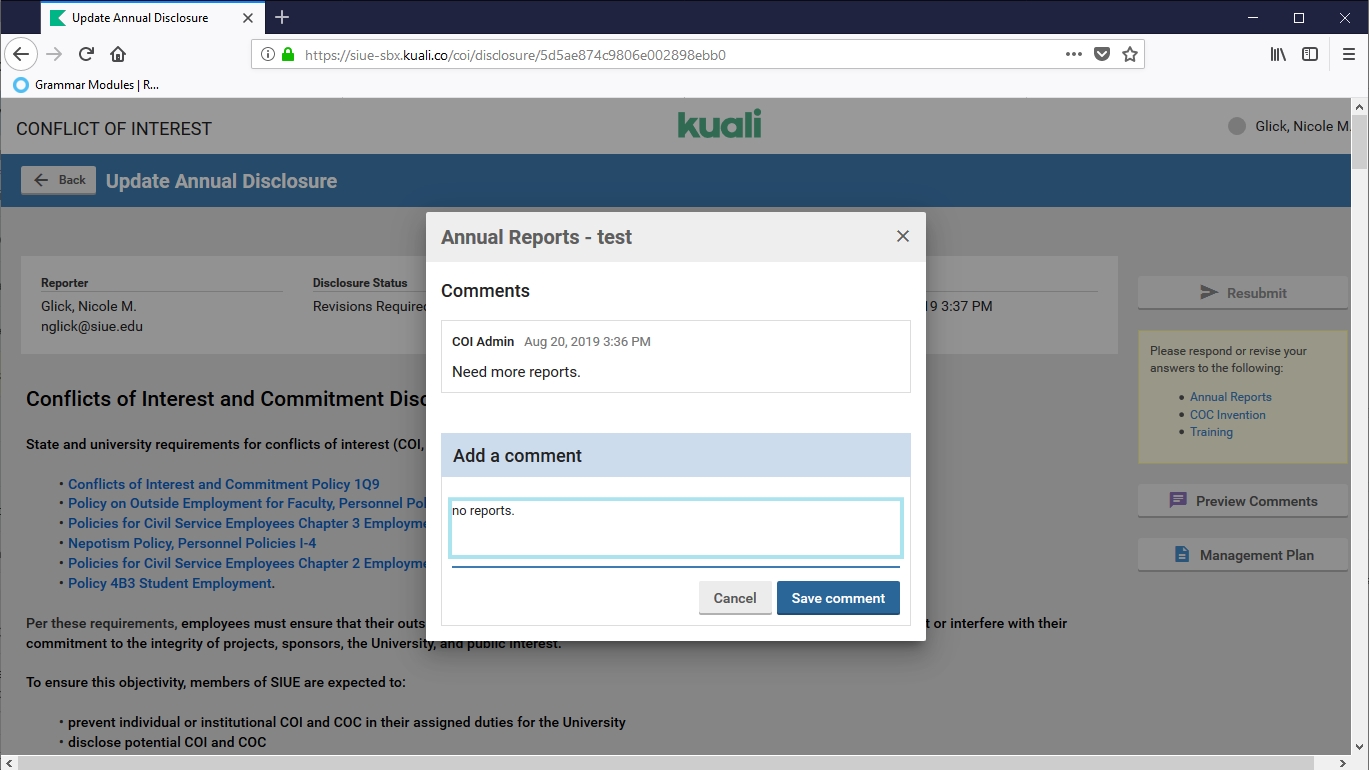The image size is (1369, 770).
Task: Open the Firefox hamburger menu
Action: pos(1349,55)
